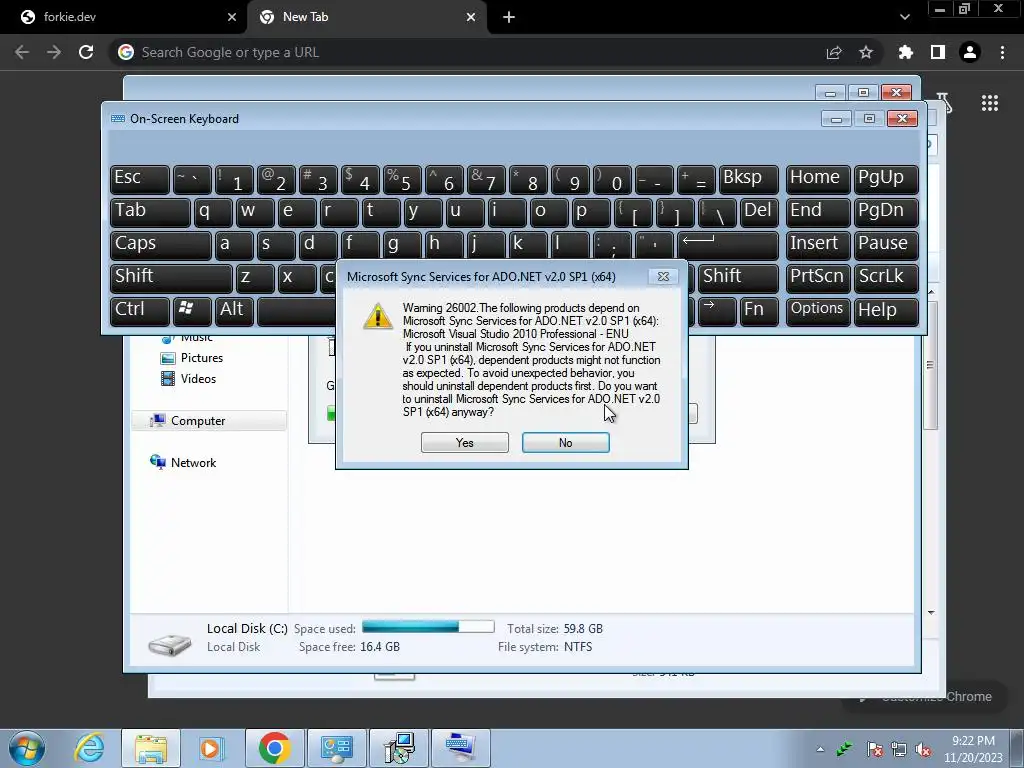Bookmark this tab with the star icon

tap(866, 52)
